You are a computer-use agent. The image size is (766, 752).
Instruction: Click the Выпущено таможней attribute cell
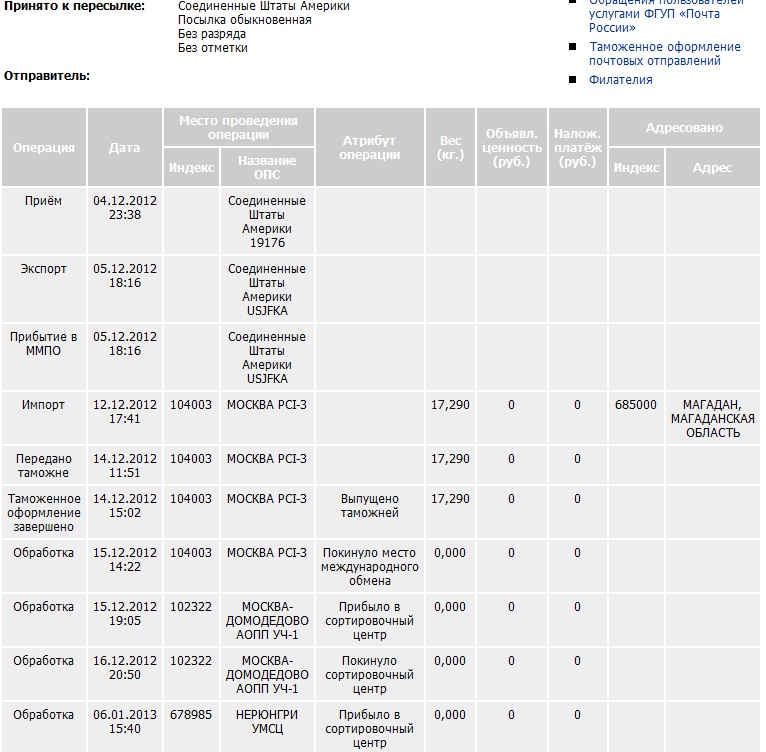[x=369, y=506]
